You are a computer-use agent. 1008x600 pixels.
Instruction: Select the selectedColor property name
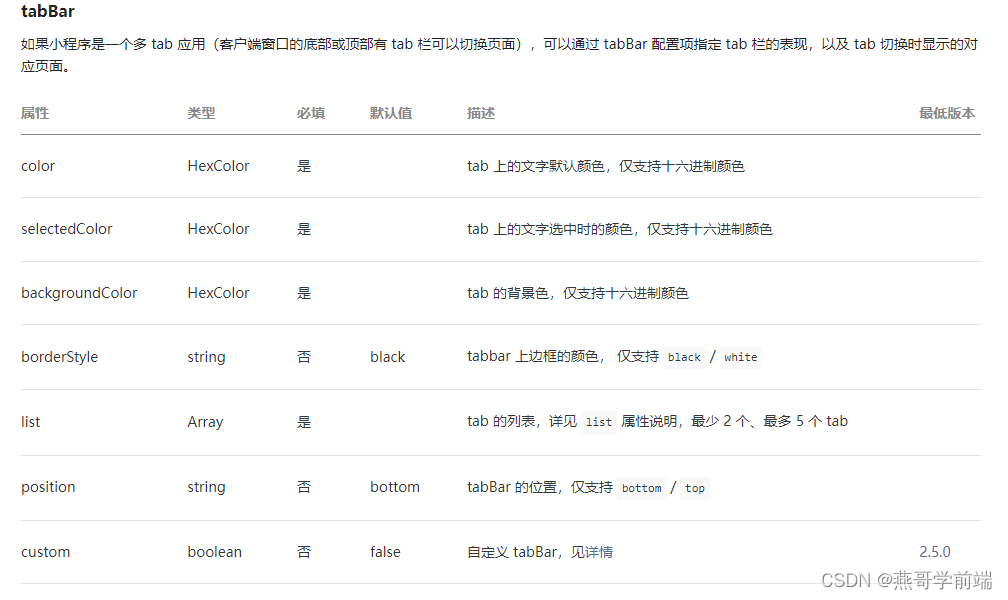67,229
